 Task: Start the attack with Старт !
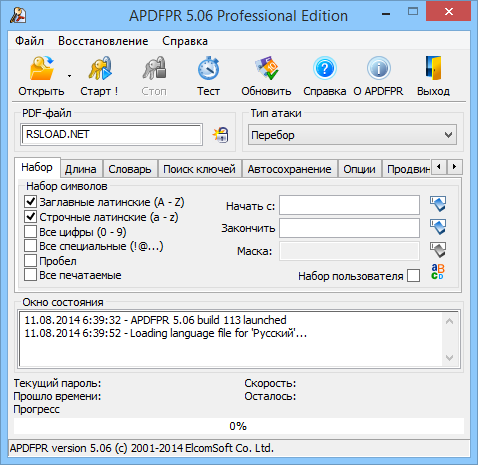click(99, 68)
